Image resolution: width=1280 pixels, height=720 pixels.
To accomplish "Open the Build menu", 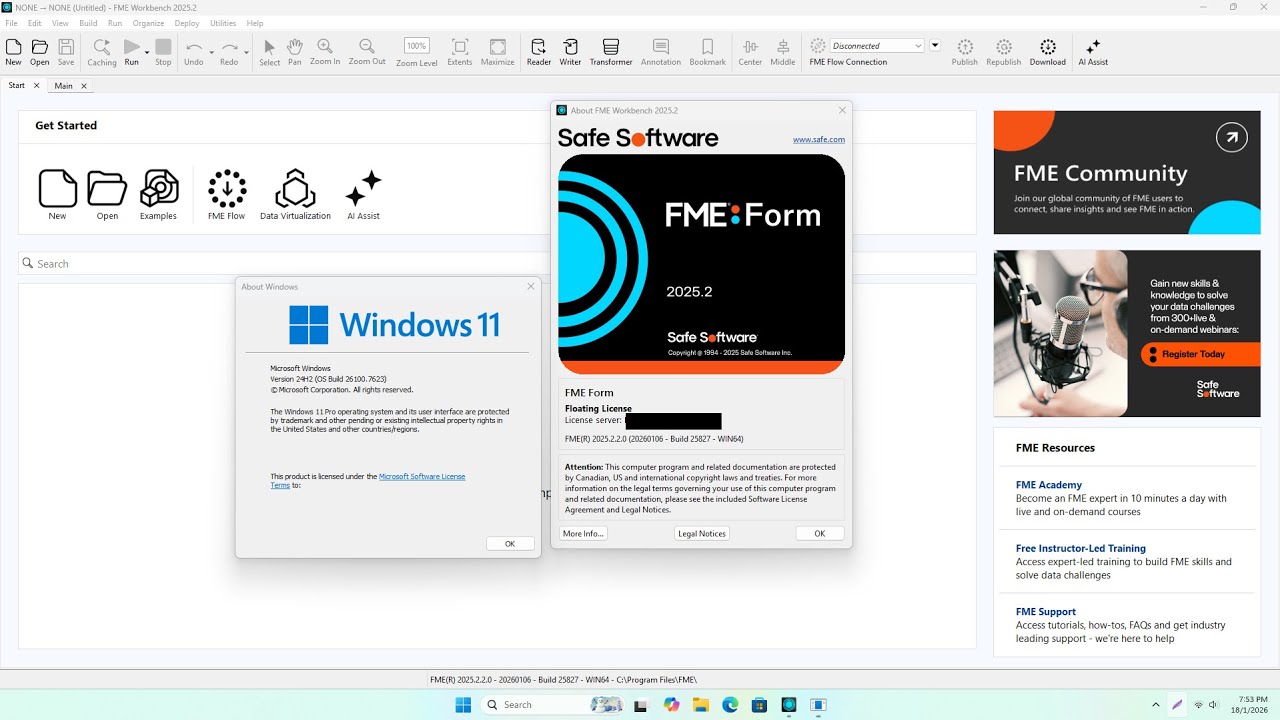I will coord(88,23).
